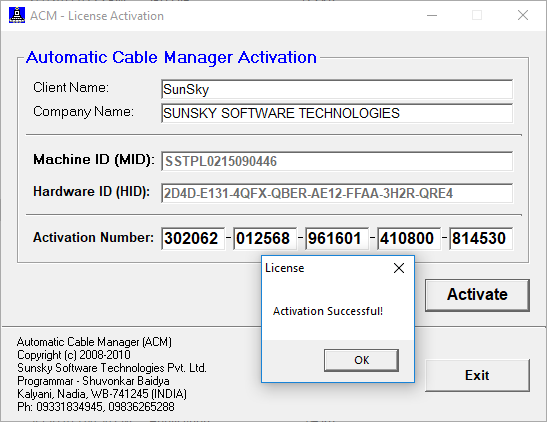Click activation number box 410800
Image resolution: width=547 pixels, height=422 pixels.
(x=409, y=239)
